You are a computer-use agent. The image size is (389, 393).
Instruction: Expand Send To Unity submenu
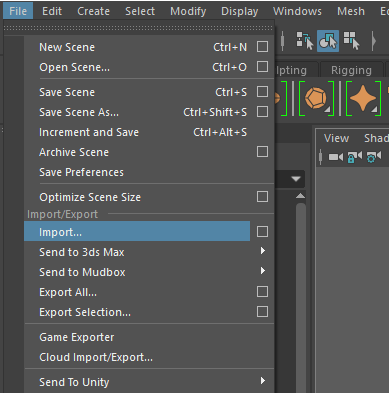tap(263, 381)
